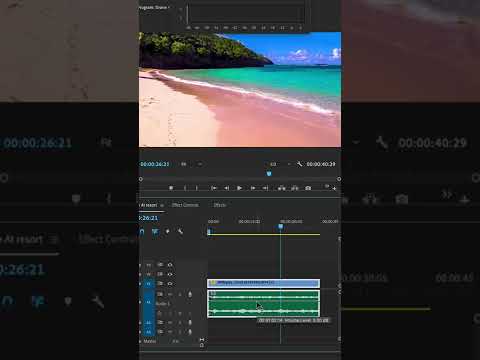The width and height of the screenshot is (480, 360).
Task: Open the 1/2 playback resolution dropdown
Action: pos(280,164)
